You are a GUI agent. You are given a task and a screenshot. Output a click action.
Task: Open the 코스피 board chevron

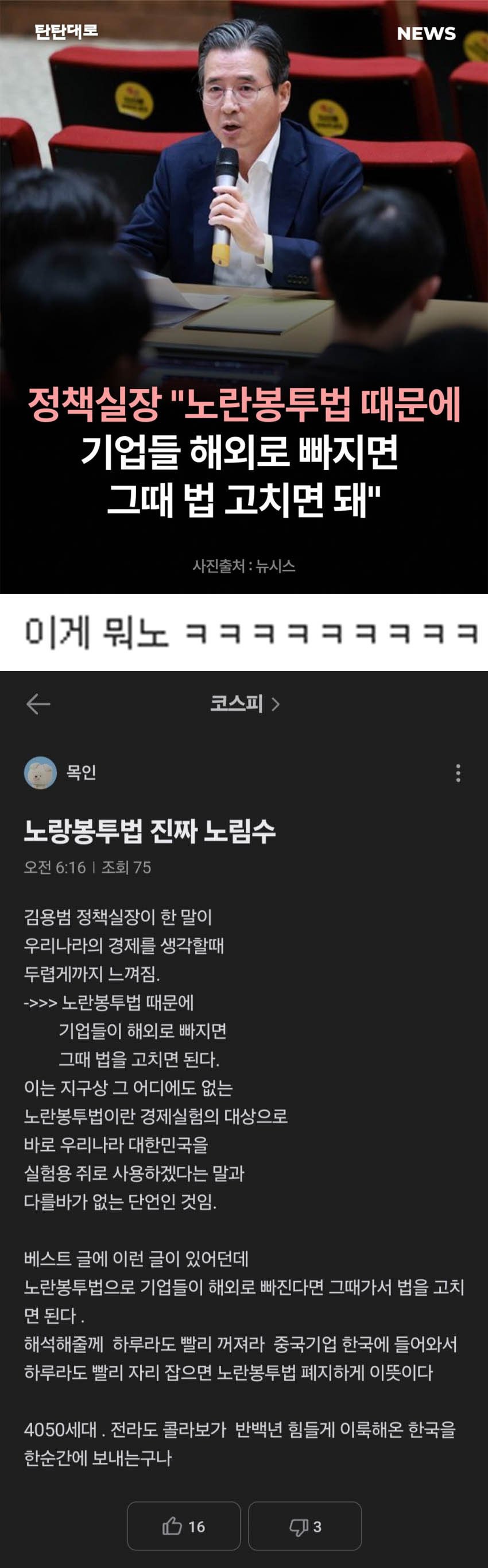tap(276, 704)
